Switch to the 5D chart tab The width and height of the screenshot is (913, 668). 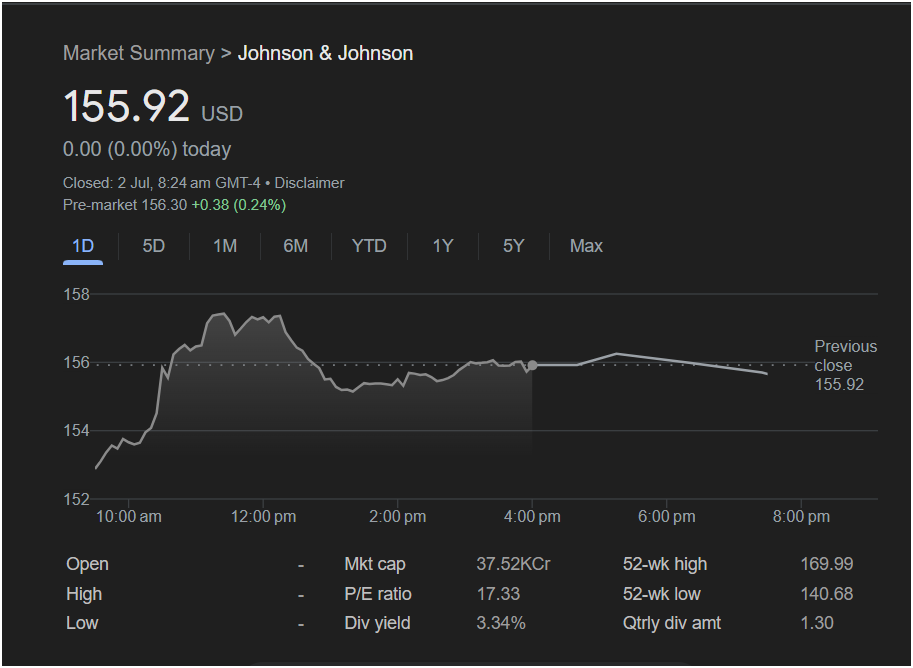click(154, 246)
